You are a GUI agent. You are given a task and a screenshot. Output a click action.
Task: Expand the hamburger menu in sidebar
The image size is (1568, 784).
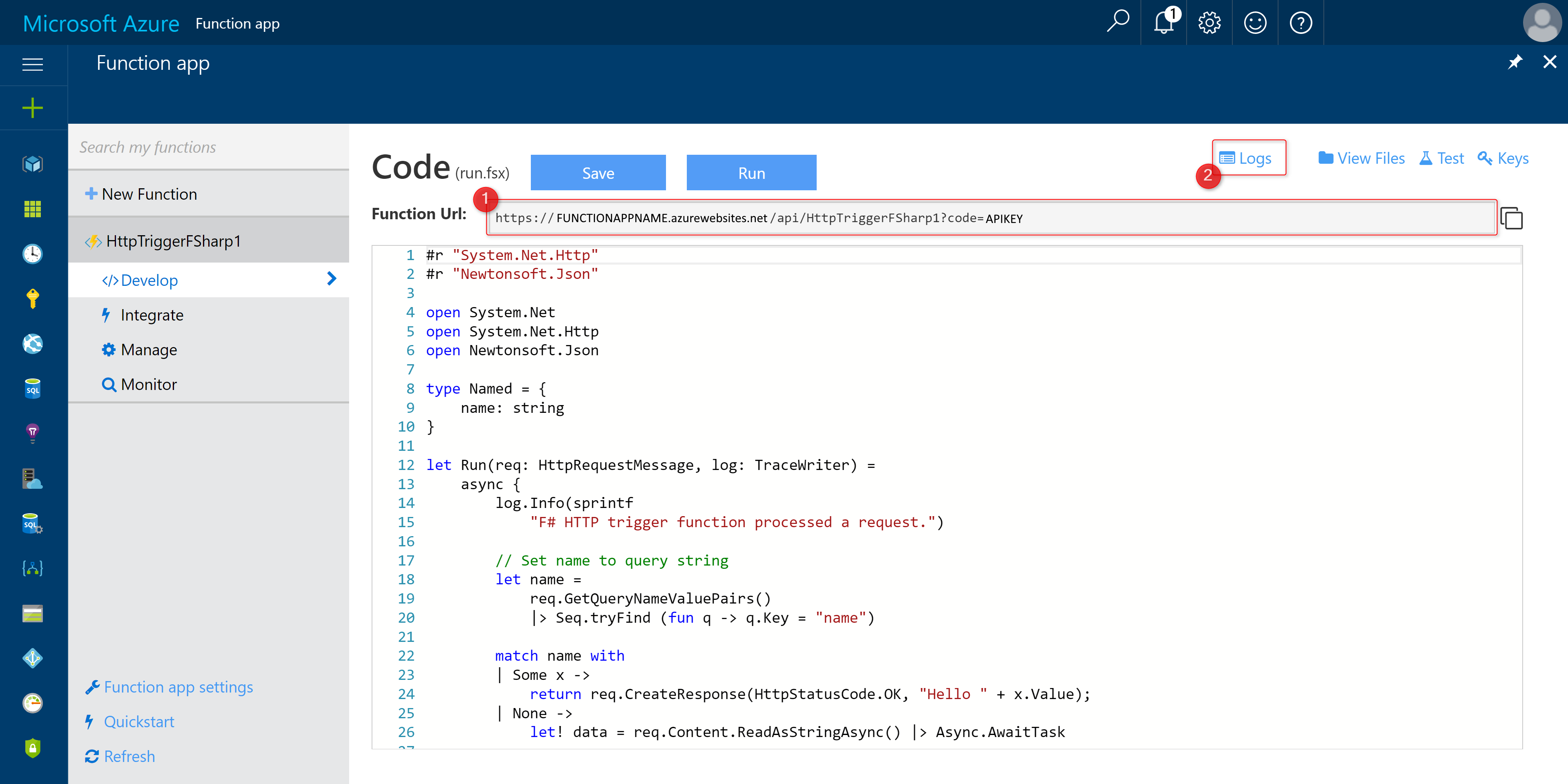tap(33, 64)
